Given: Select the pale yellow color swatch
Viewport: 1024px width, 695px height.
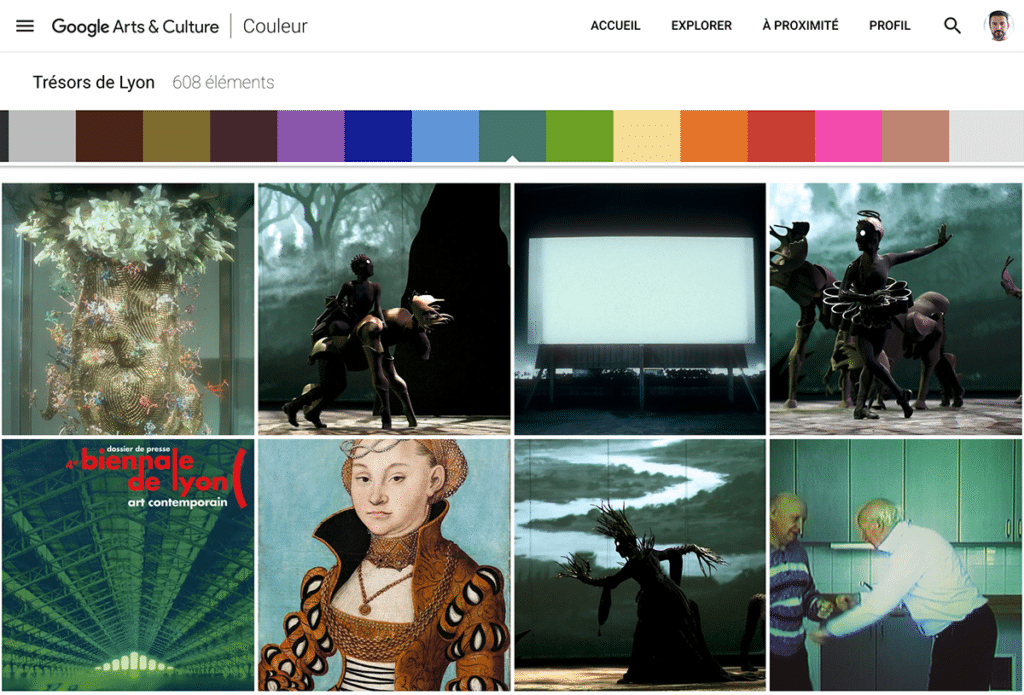Looking at the screenshot, I should [x=647, y=136].
